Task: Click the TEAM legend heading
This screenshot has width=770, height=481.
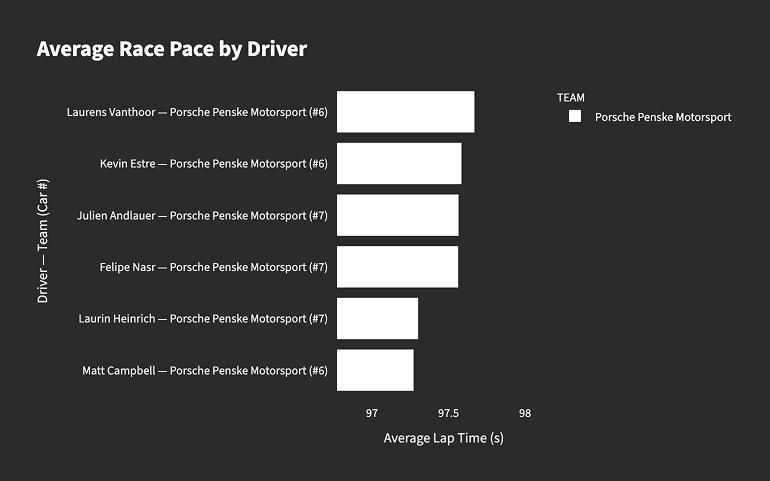Action: 571,97
